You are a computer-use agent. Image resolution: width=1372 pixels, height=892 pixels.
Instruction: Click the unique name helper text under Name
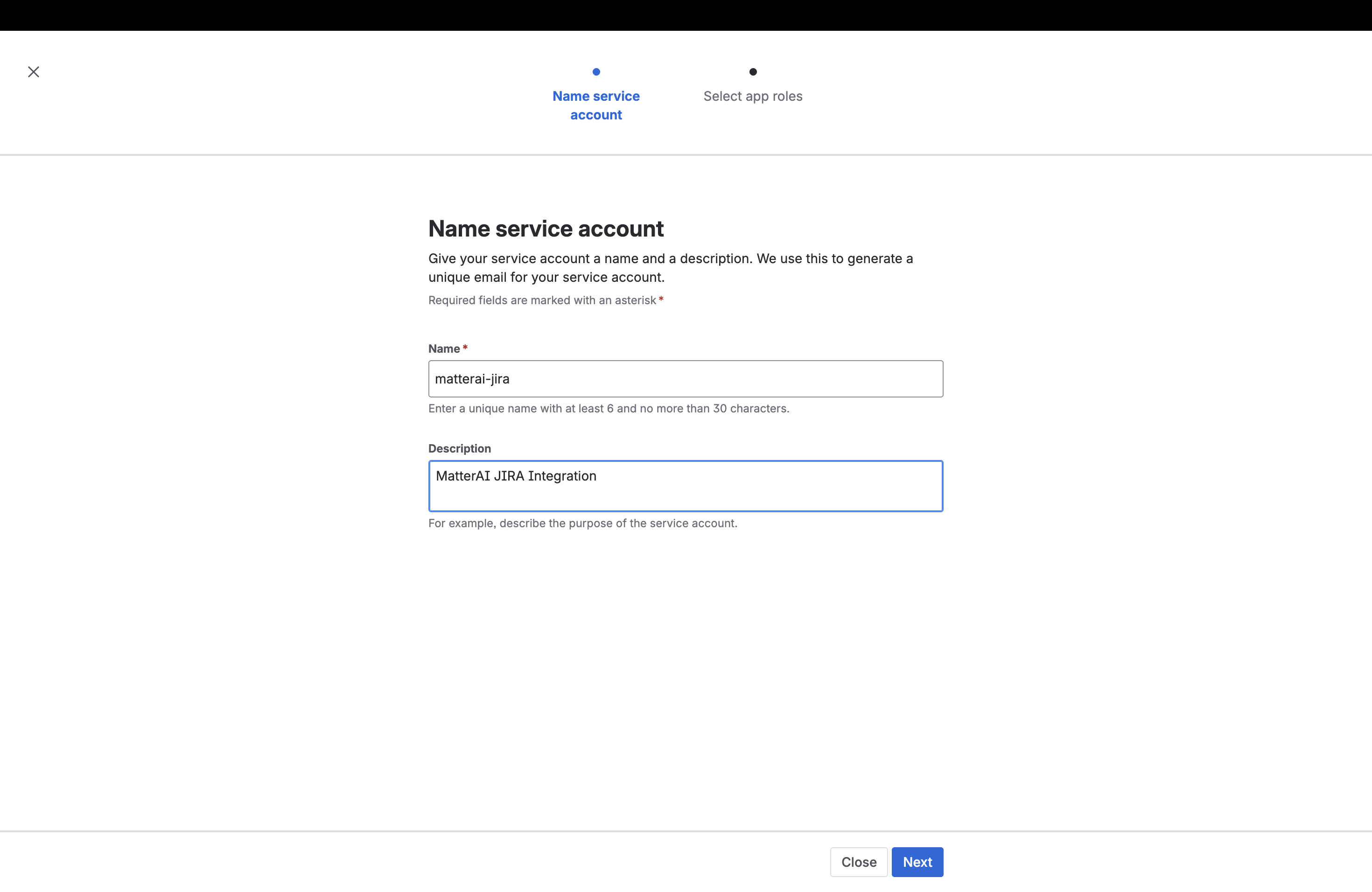(608, 409)
